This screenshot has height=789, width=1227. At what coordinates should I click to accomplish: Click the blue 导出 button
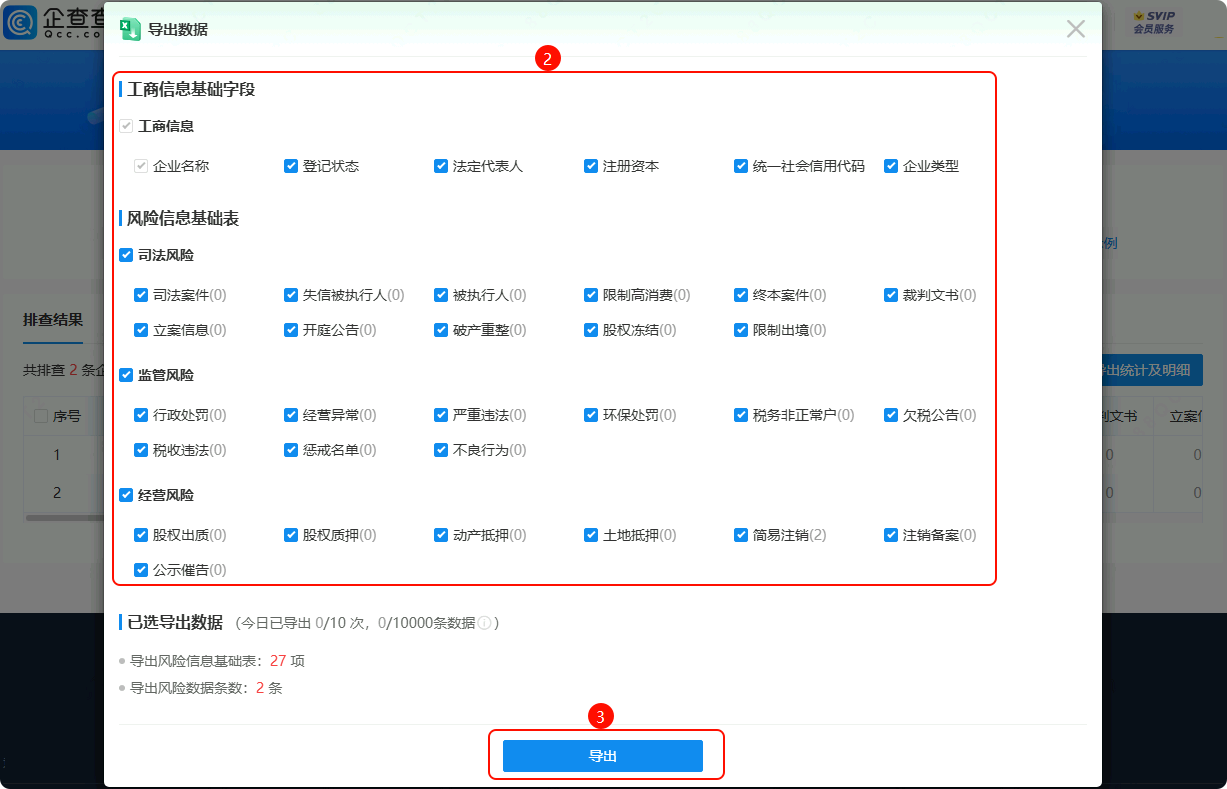[602, 756]
